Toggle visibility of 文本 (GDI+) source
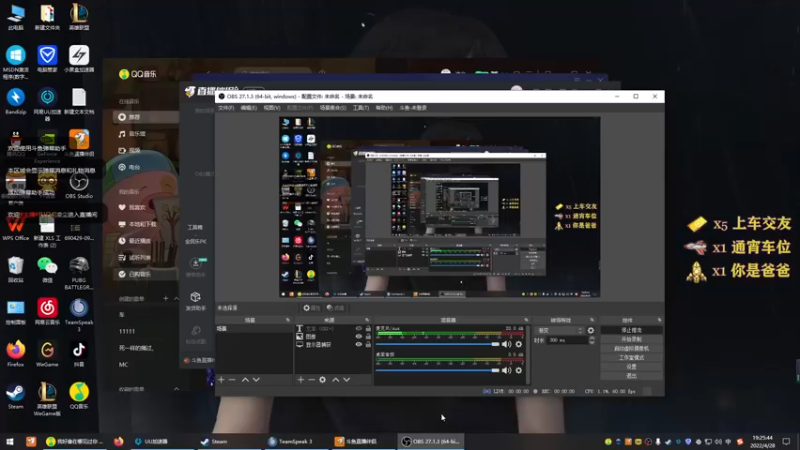The height and width of the screenshot is (450, 800). (359, 329)
